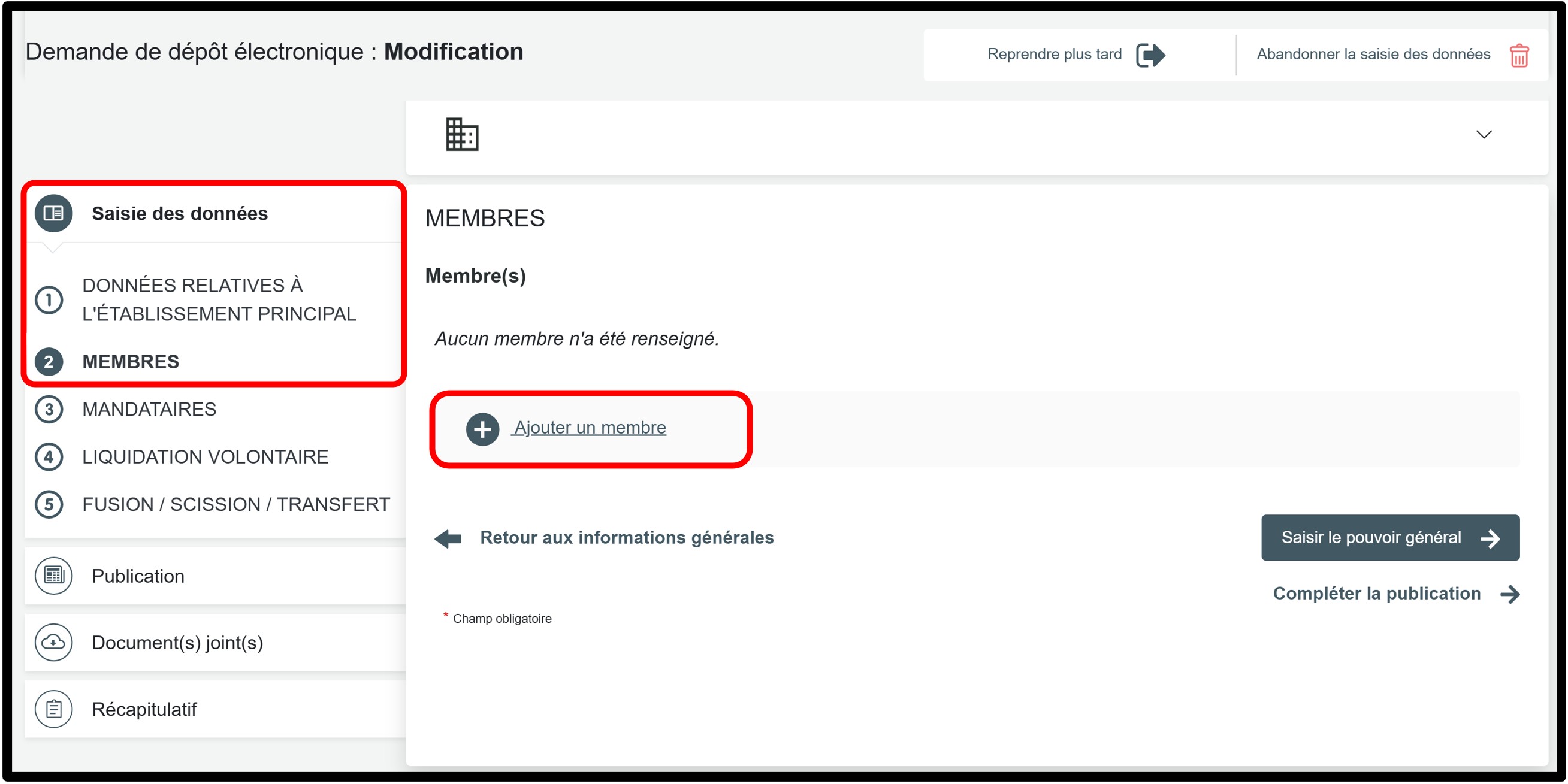Click the Ajouter un membre link
This screenshot has width=1568, height=784.
point(590,428)
